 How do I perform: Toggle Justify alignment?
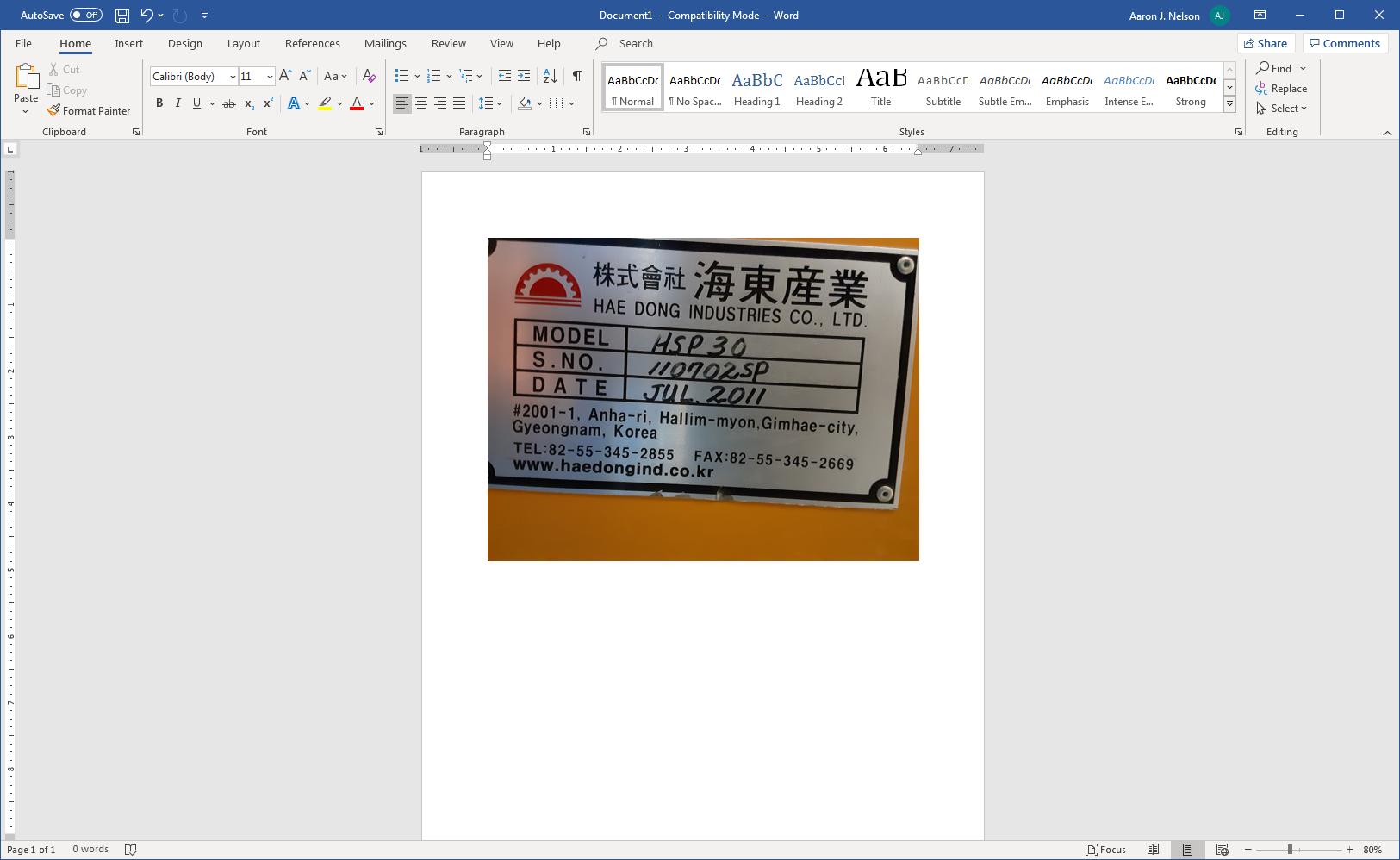point(459,103)
